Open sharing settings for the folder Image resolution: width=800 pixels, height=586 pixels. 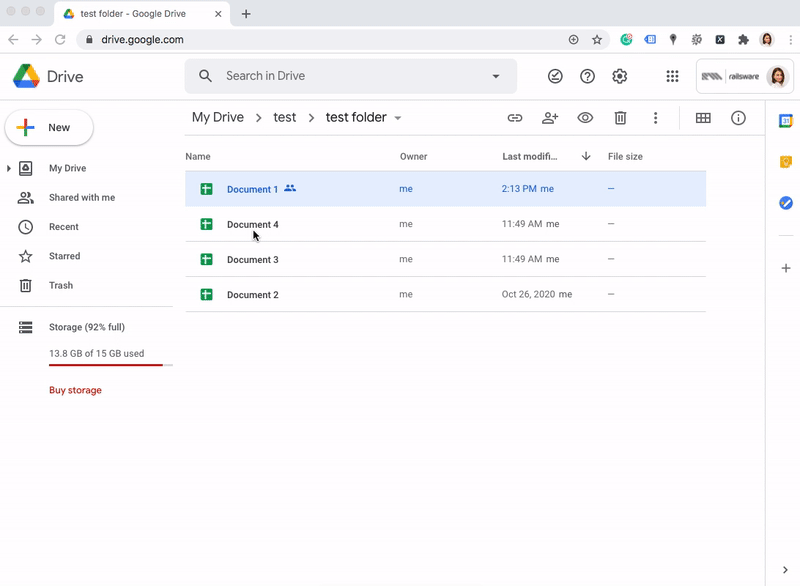point(550,118)
